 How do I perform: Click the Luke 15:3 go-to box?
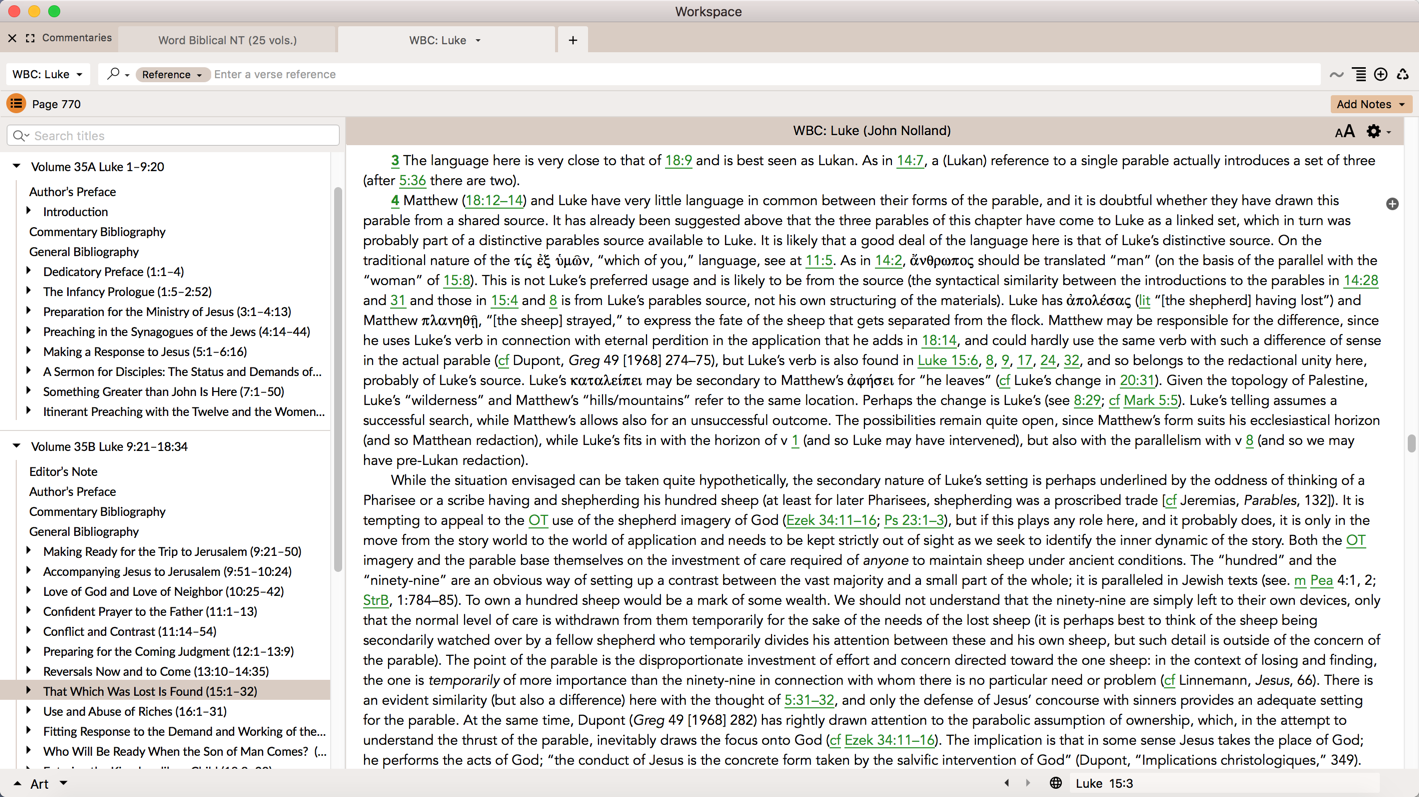point(1225,784)
